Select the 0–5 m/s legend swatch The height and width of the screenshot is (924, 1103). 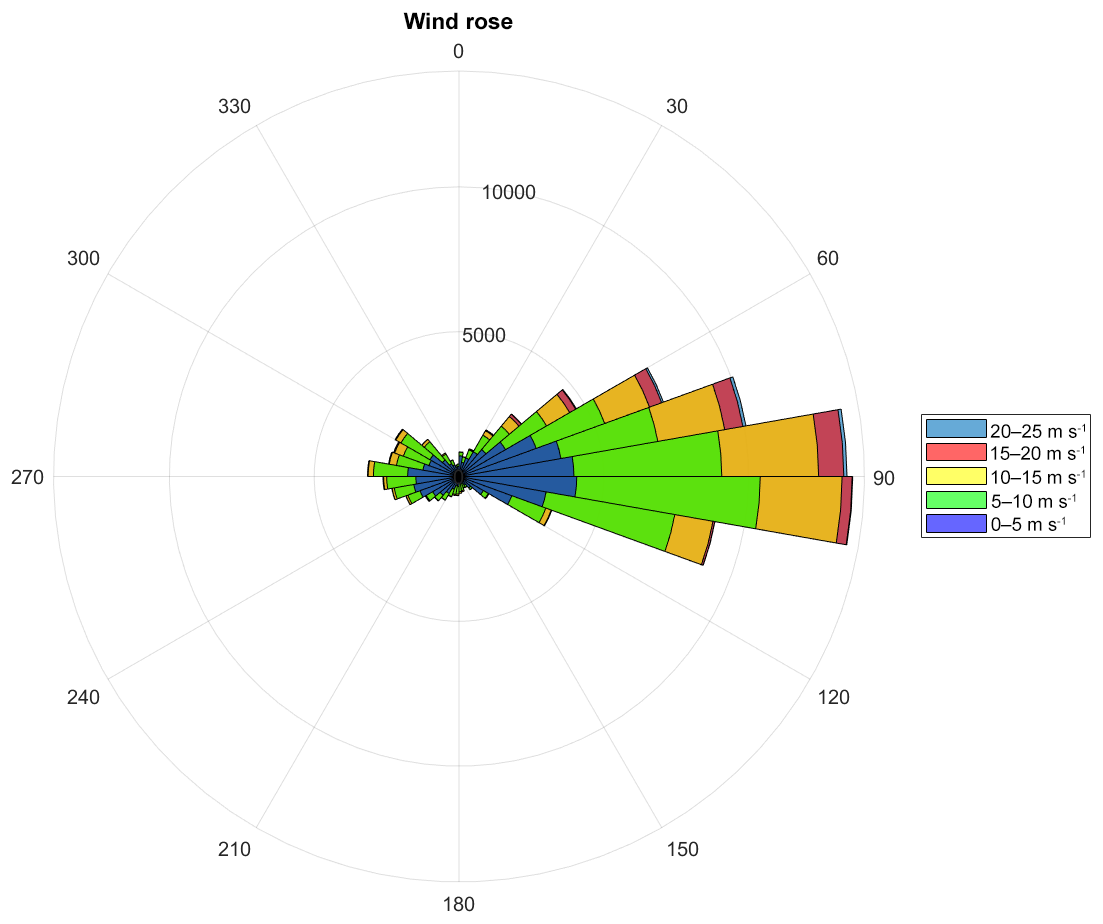click(956, 522)
